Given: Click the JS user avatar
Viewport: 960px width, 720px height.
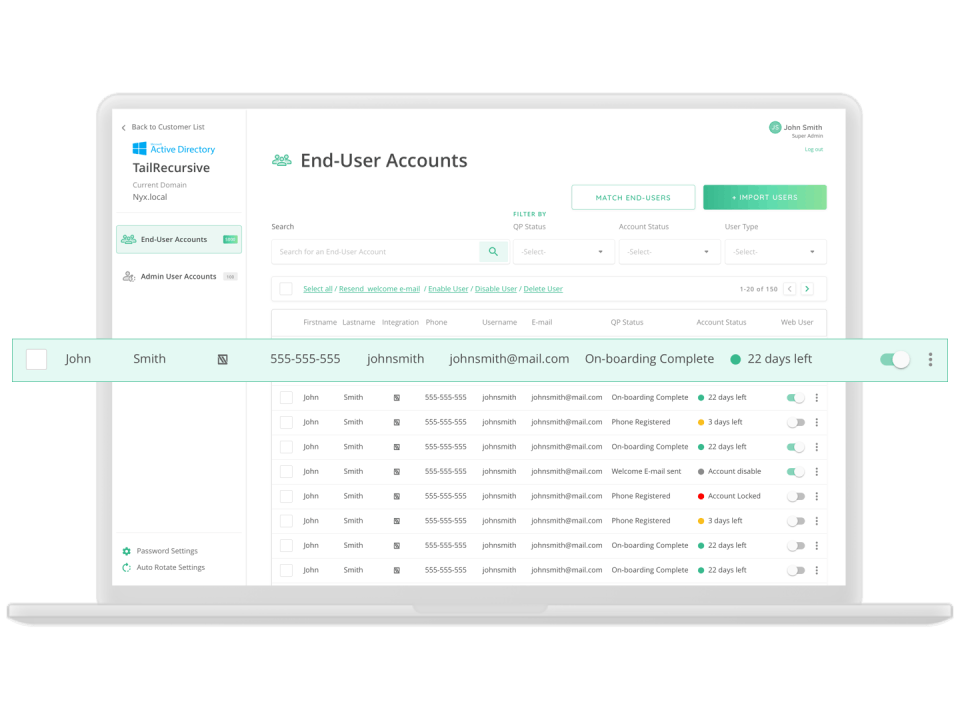Looking at the screenshot, I should coord(775,127).
